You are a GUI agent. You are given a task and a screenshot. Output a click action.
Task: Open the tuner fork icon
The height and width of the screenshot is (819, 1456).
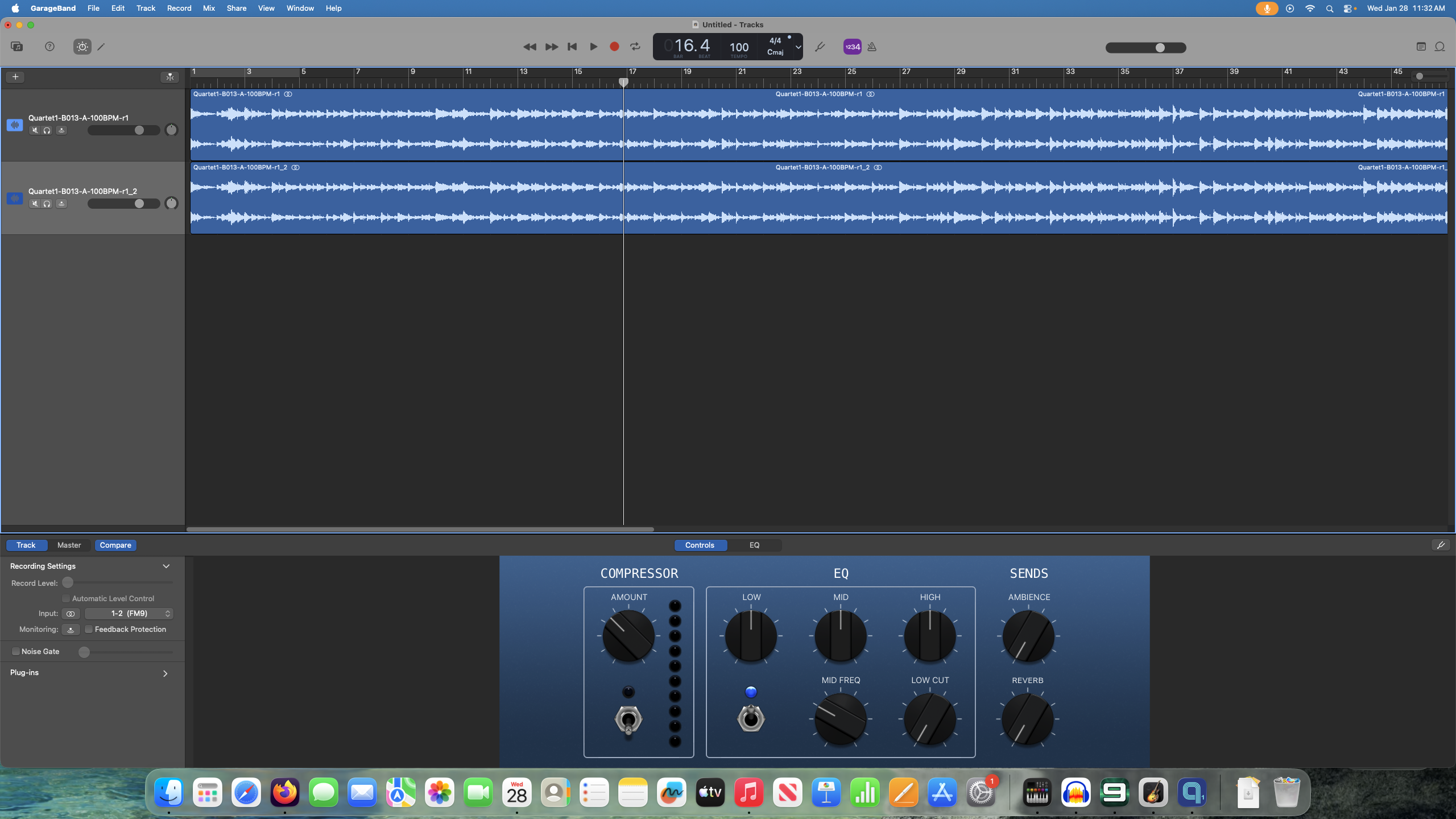[x=820, y=47]
